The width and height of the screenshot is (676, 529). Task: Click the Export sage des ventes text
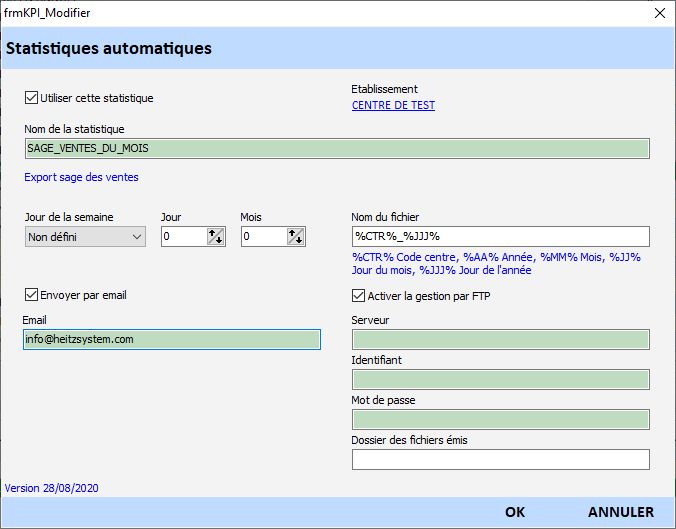(81, 177)
